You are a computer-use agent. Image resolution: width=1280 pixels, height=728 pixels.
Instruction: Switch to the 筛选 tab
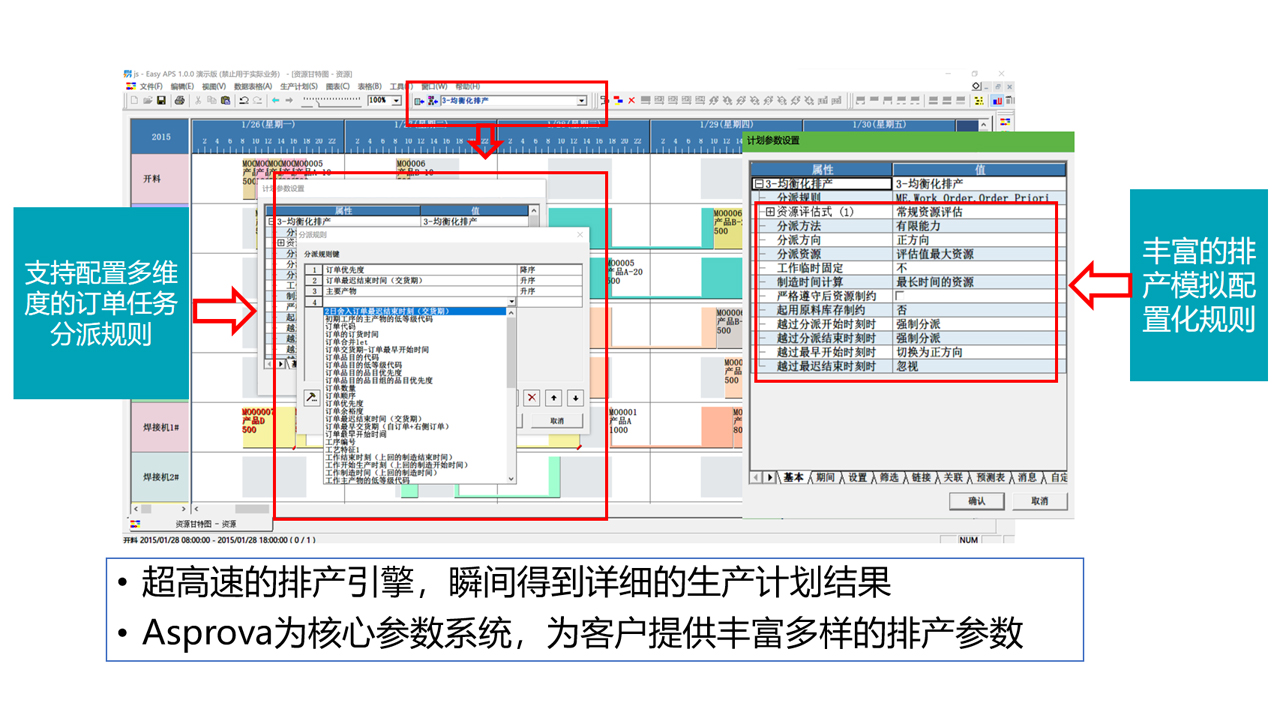[x=888, y=478]
